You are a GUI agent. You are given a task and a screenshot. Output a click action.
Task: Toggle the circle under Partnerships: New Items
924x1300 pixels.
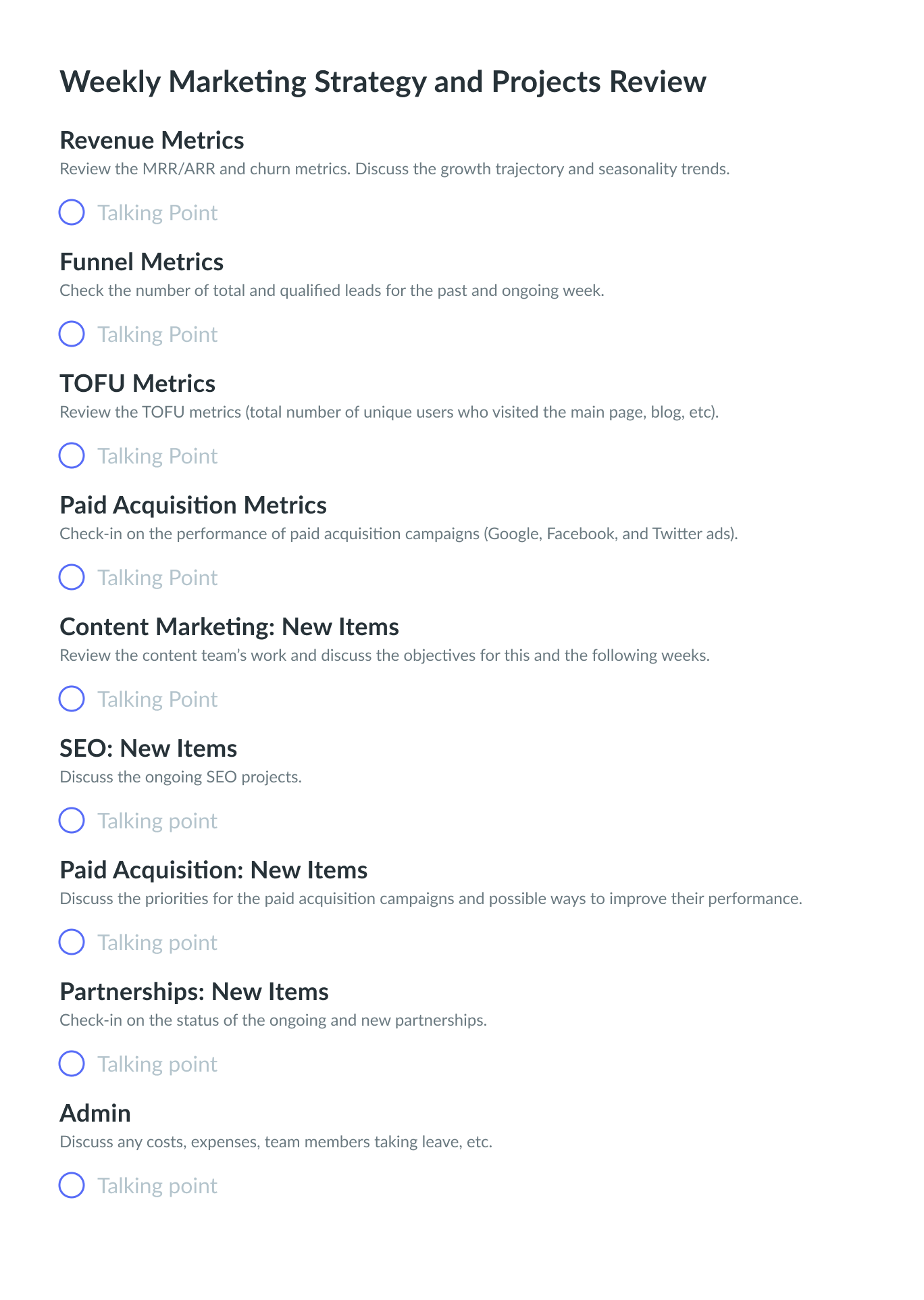pos(72,1064)
